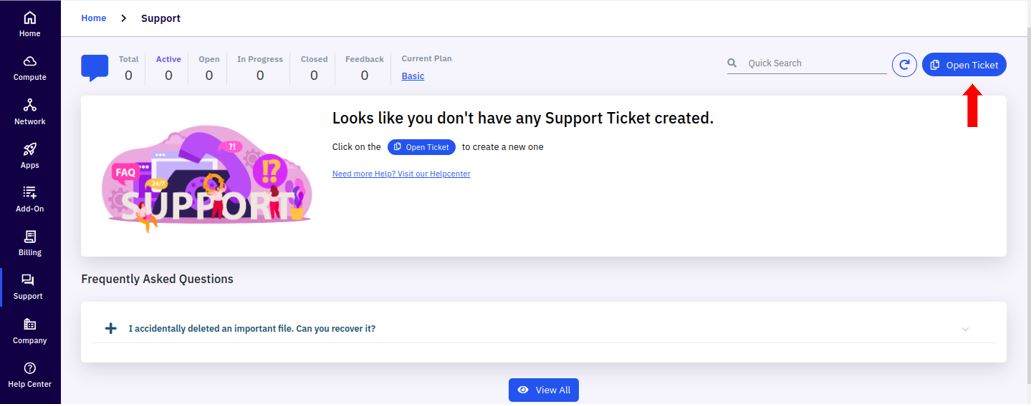Go to Compute cloud icon

(x=30, y=61)
